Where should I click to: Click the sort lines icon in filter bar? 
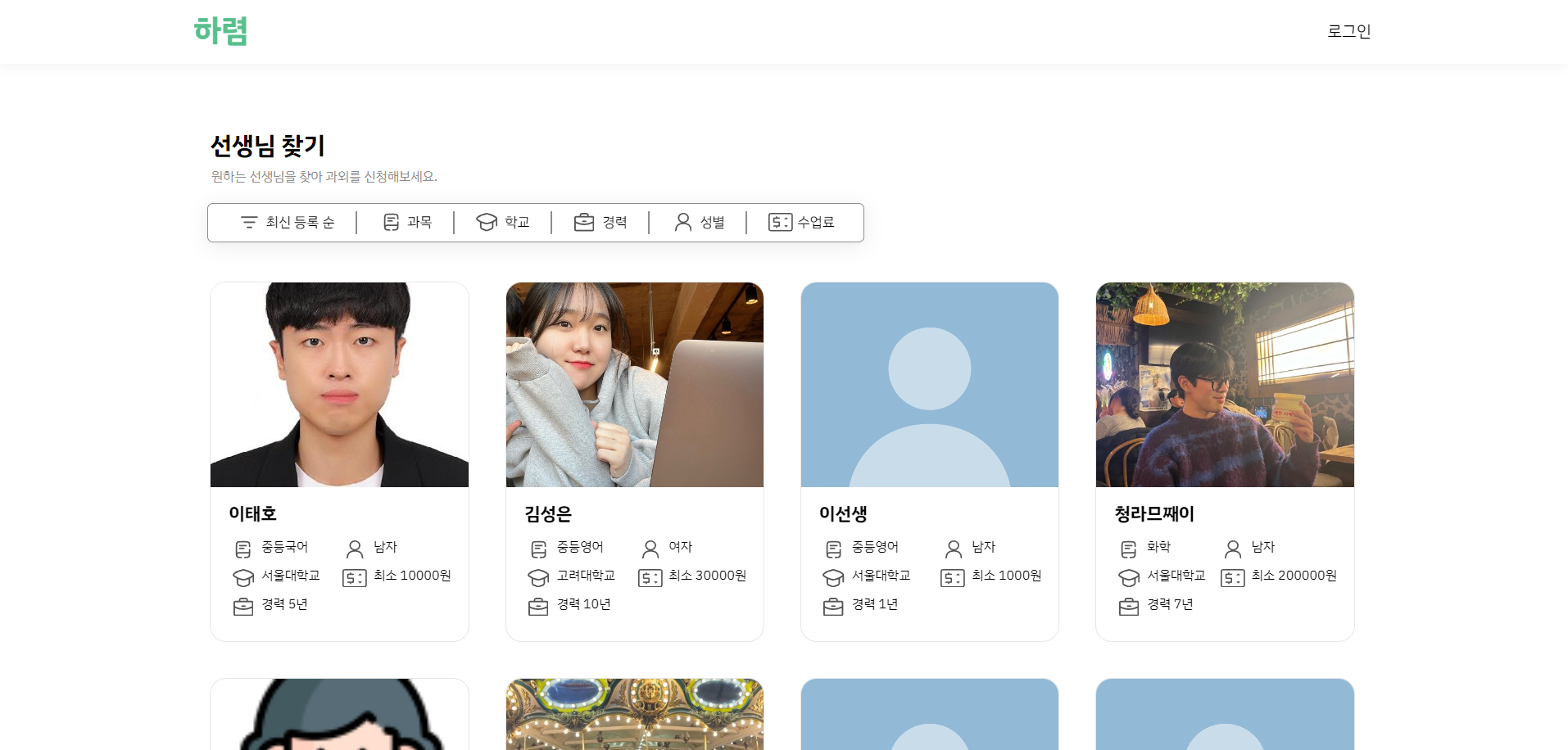[x=249, y=222]
